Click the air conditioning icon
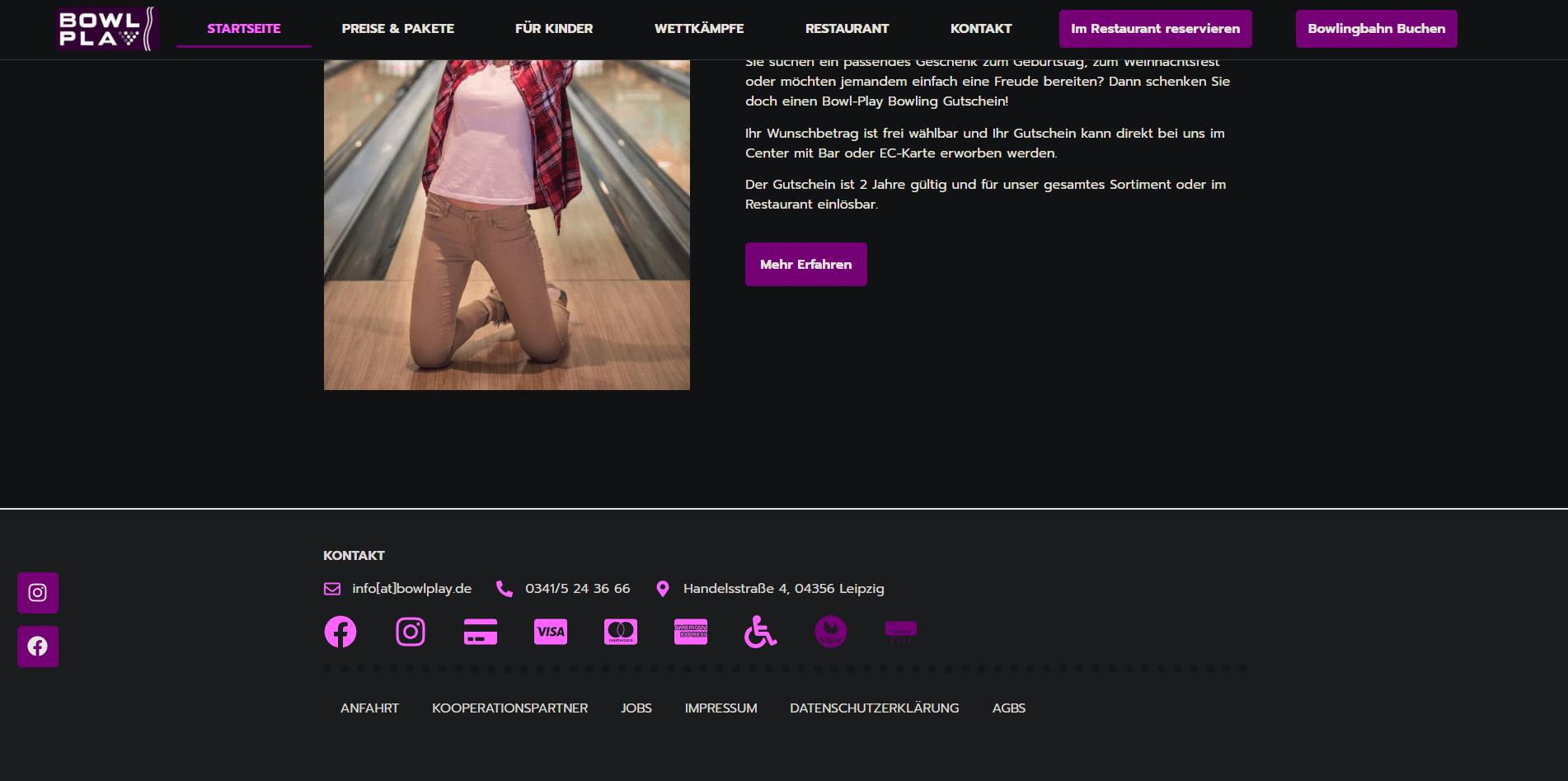 [901, 632]
